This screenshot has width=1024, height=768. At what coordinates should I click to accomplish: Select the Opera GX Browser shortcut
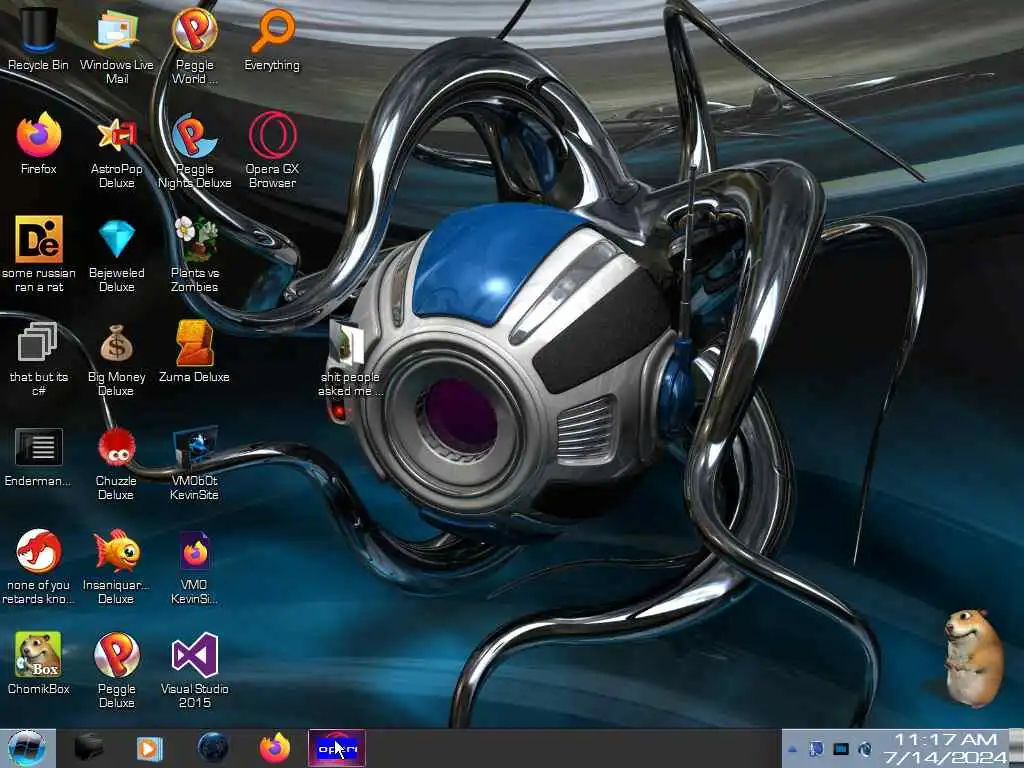click(272, 150)
